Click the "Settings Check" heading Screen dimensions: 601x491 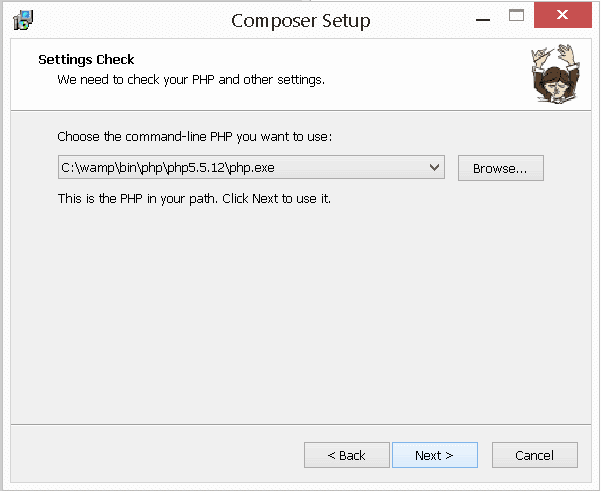click(x=86, y=60)
